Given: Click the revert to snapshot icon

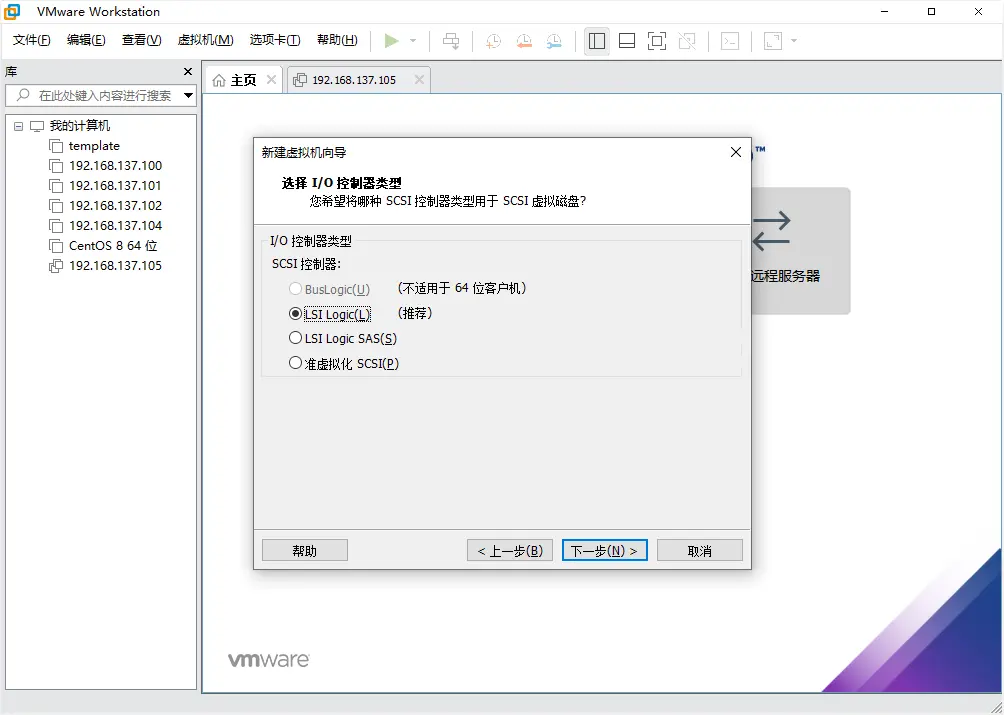Looking at the screenshot, I should [524, 41].
